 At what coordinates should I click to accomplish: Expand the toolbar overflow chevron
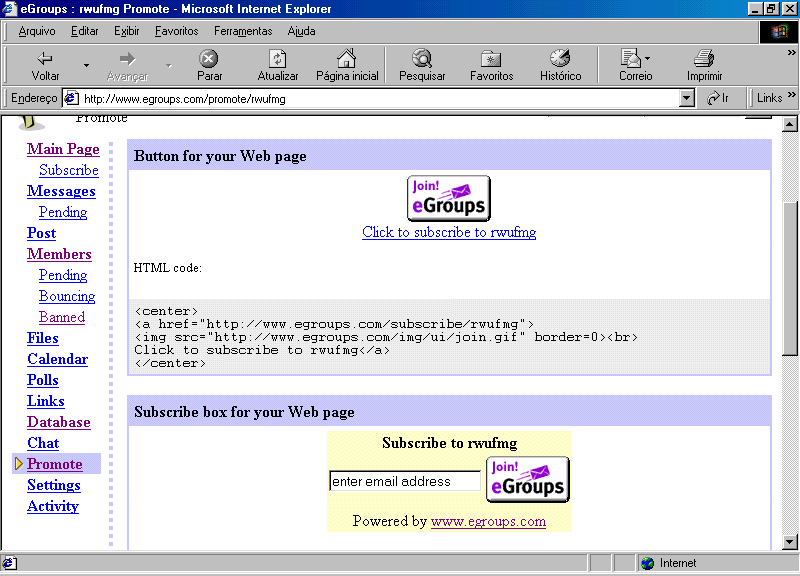click(x=791, y=52)
